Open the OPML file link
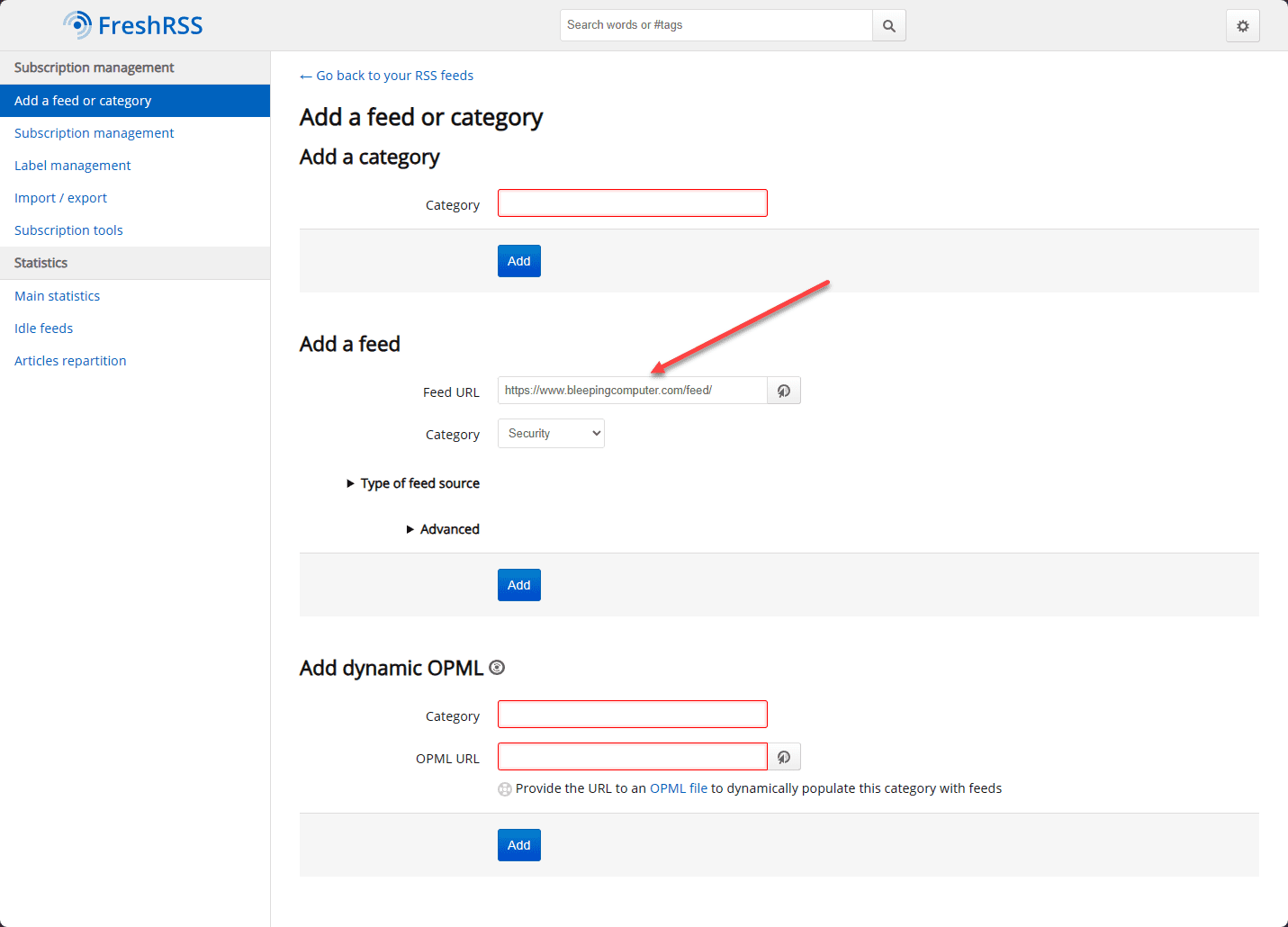 coord(679,788)
